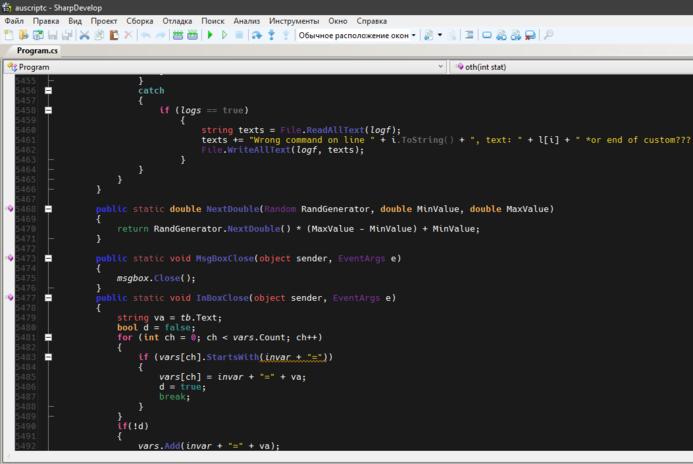
Task: Open the Отладка menu
Action: 177,21
